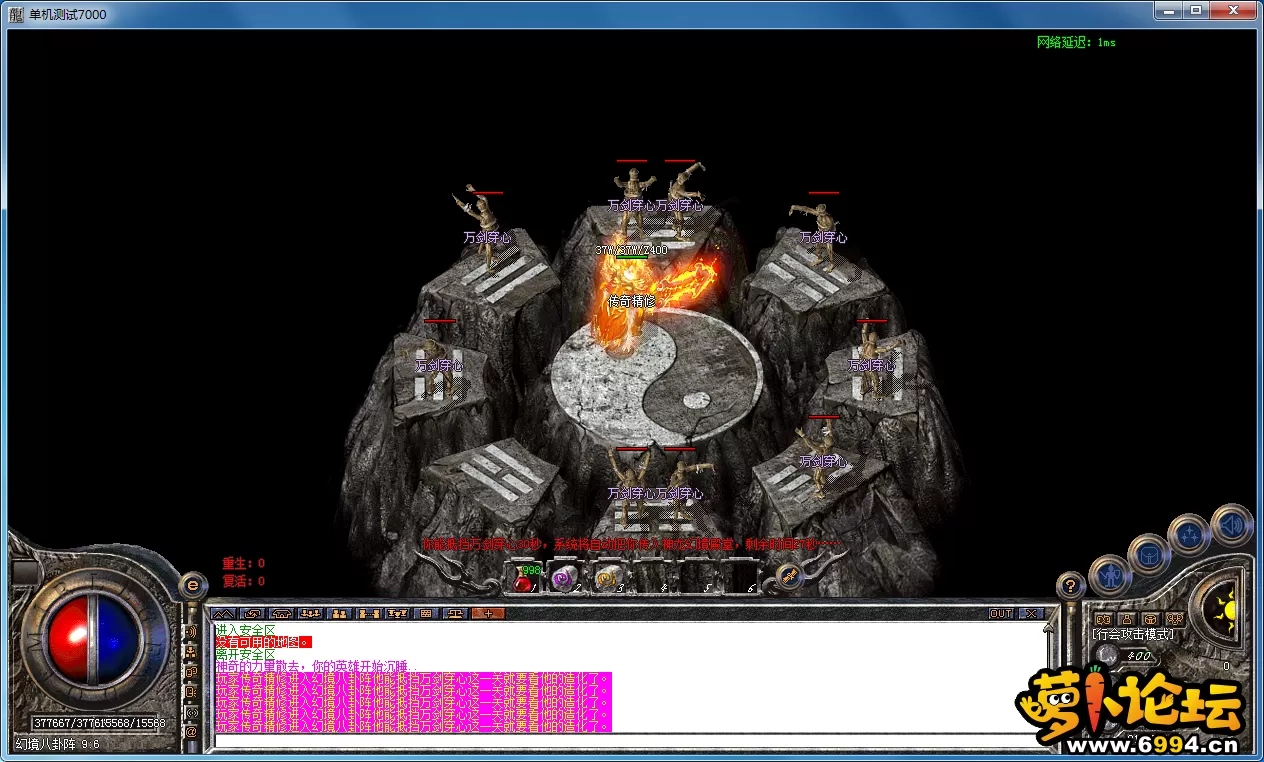This screenshot has height=762, width=1264.
Task: Click the red chat line '没有可用的地图。'
Action: [x=264, y=642]
